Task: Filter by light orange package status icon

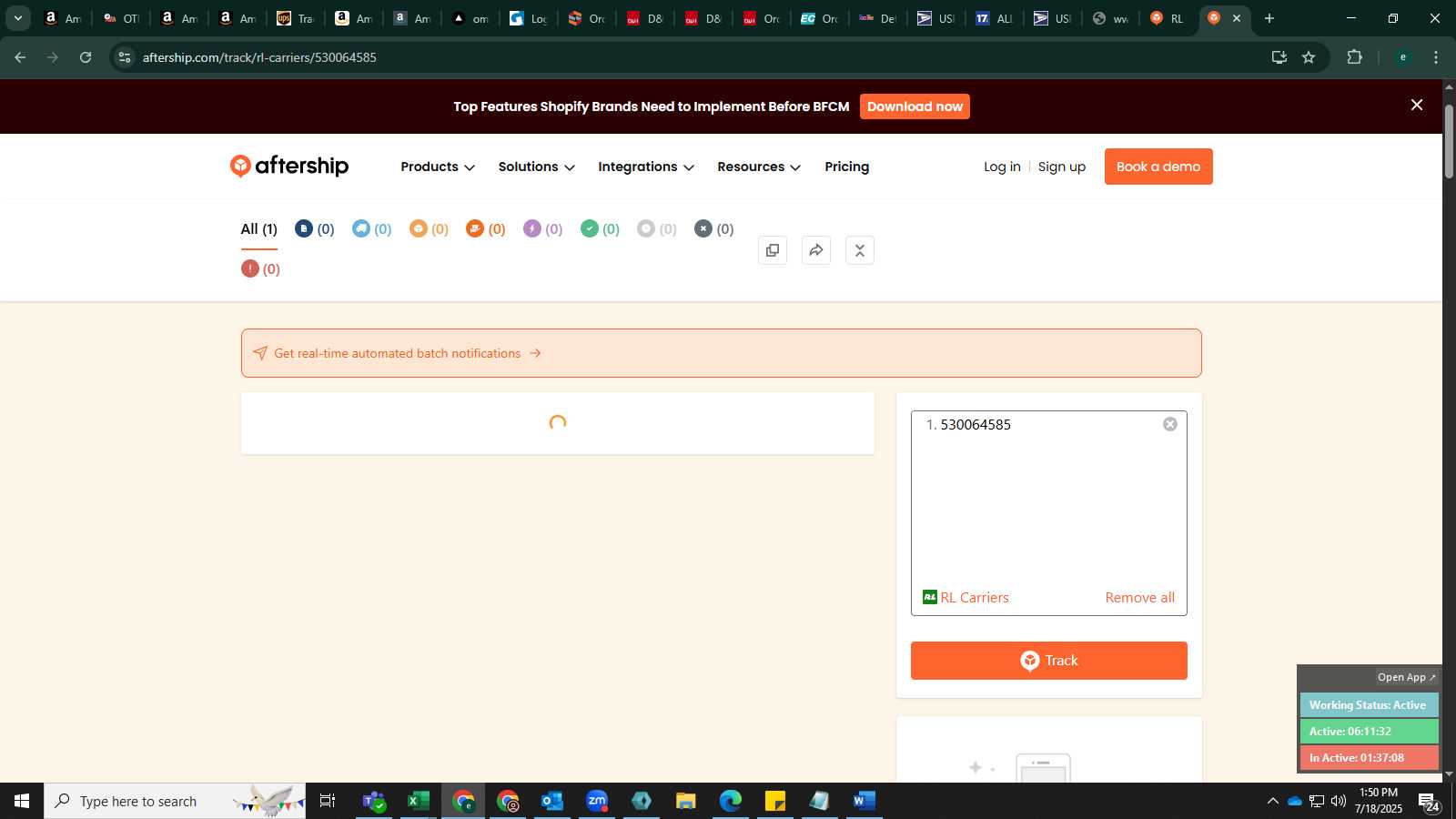Action: point(429,228)
